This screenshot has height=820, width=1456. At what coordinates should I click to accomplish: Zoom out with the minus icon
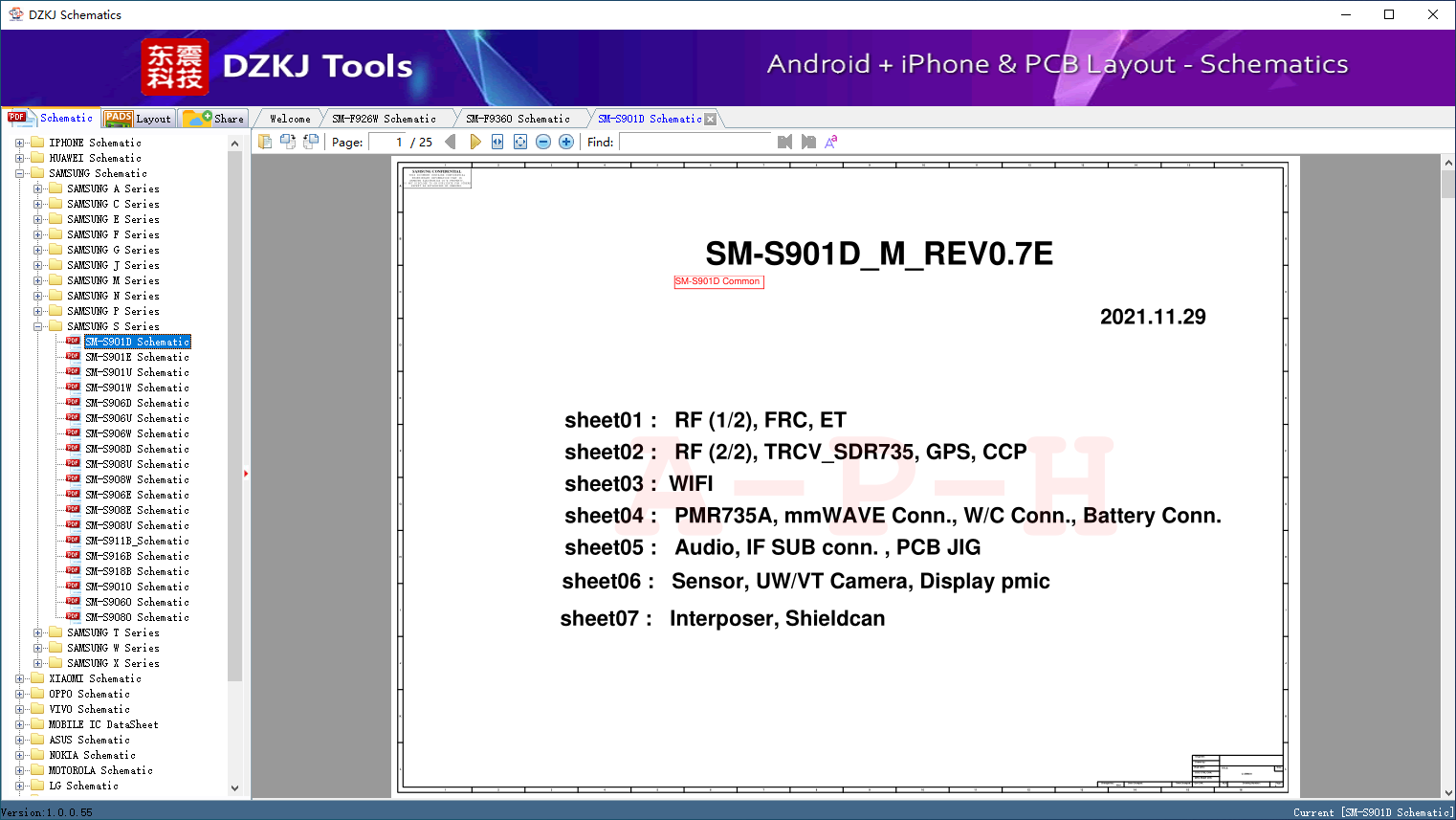(543, 142)
